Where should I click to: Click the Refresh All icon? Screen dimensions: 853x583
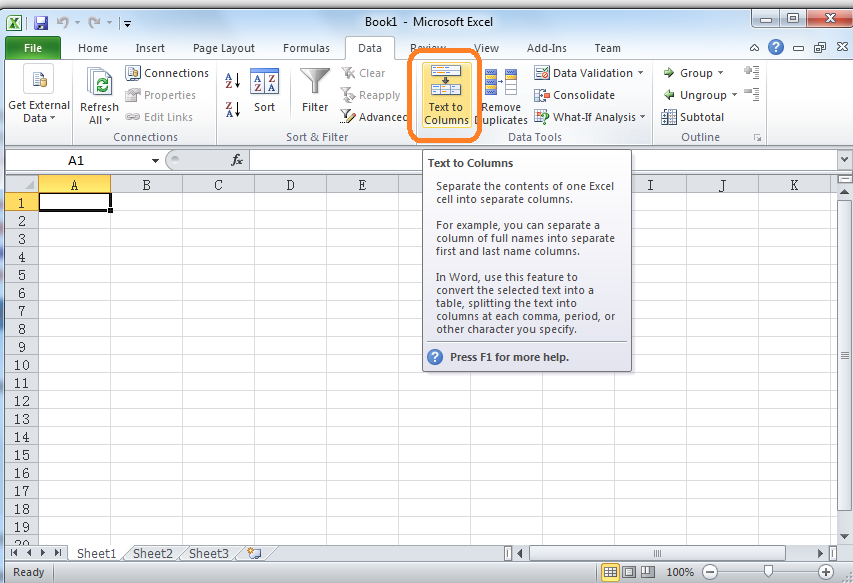coord(100,83)
